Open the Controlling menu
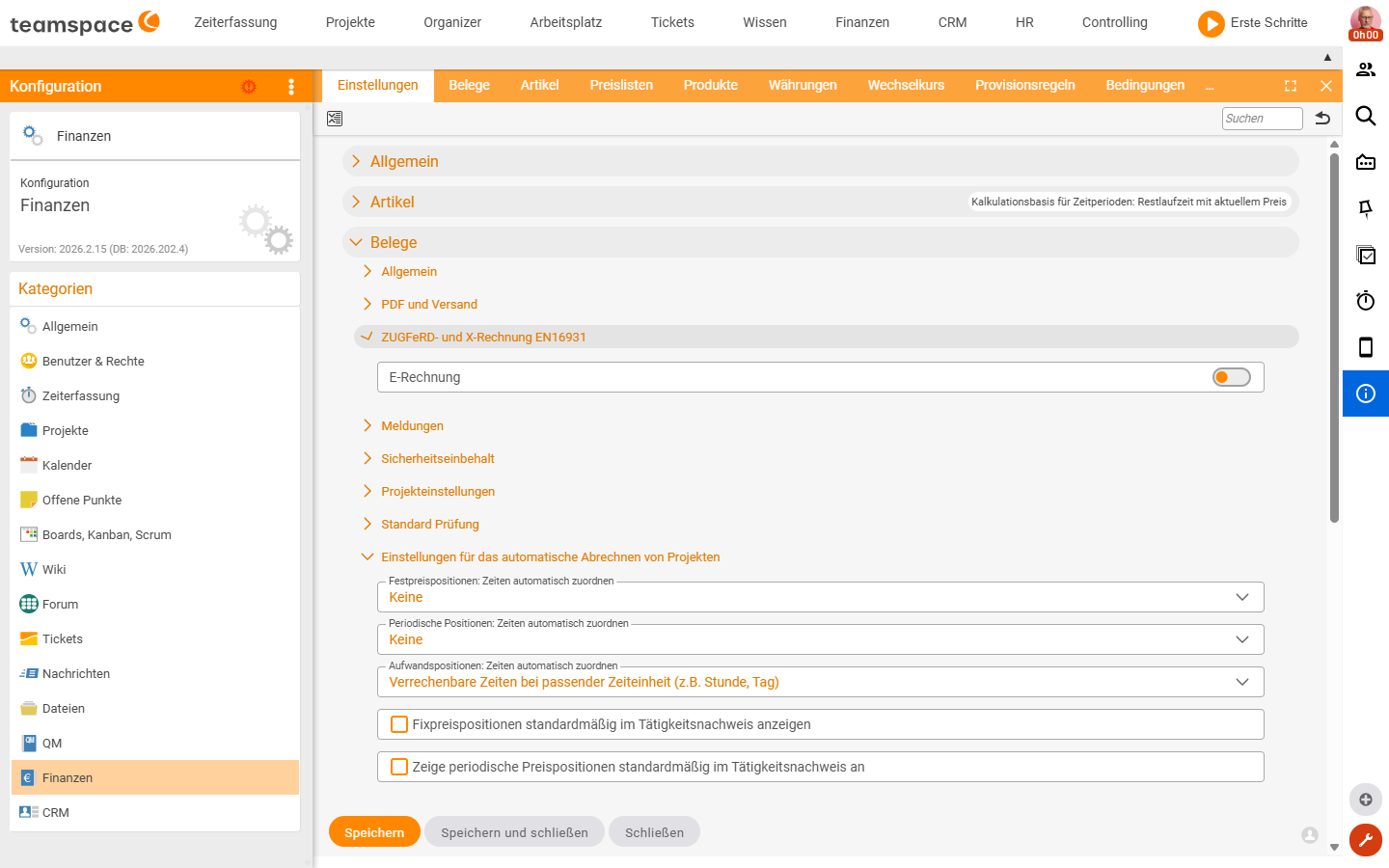 pyautogui.click(x=1114, y=22)
